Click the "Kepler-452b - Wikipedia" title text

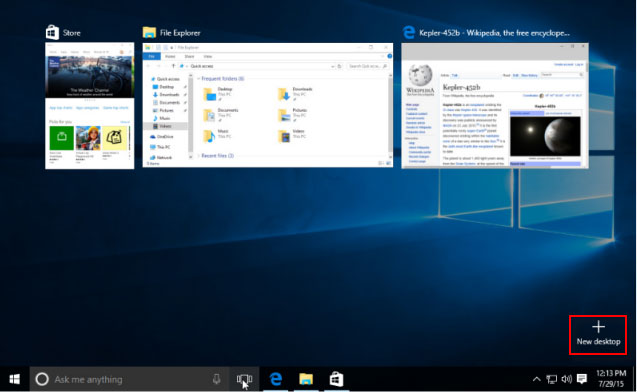point(494,33)
